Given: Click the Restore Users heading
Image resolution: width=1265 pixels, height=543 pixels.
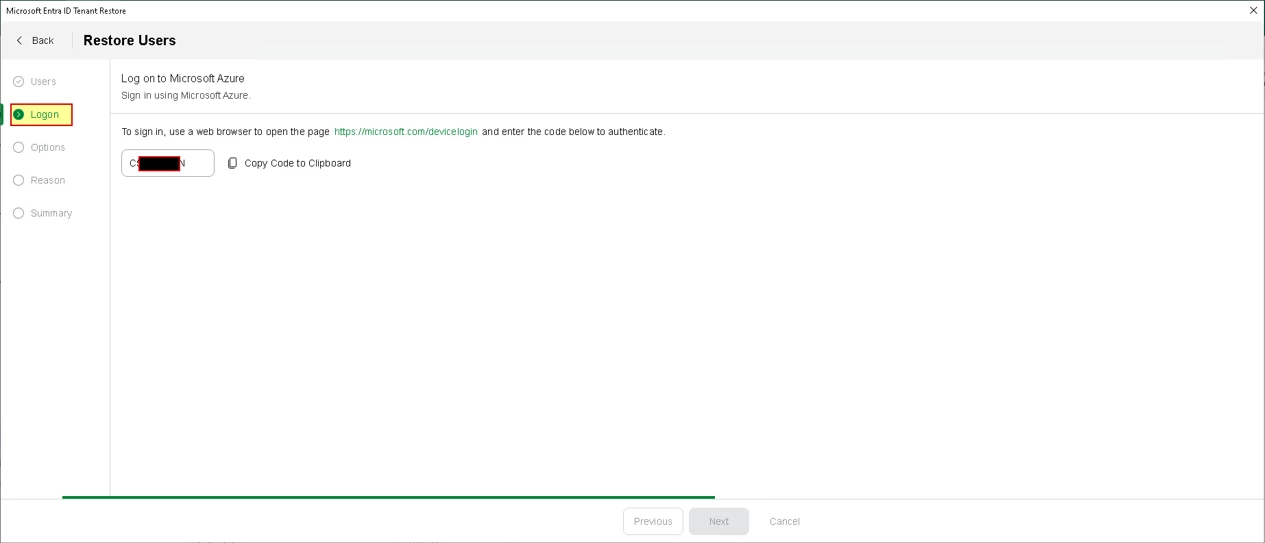Looking at the screenshot, I should [130, 41].
